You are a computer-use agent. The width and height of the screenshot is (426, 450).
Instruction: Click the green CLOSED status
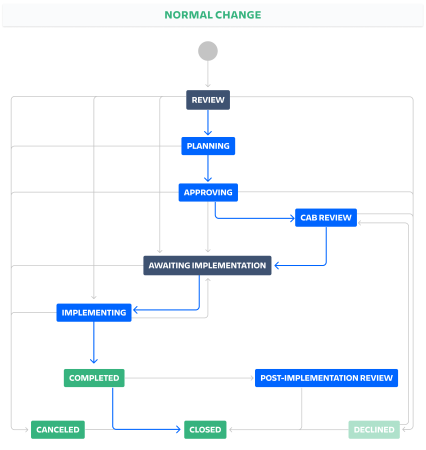(205, 430)
